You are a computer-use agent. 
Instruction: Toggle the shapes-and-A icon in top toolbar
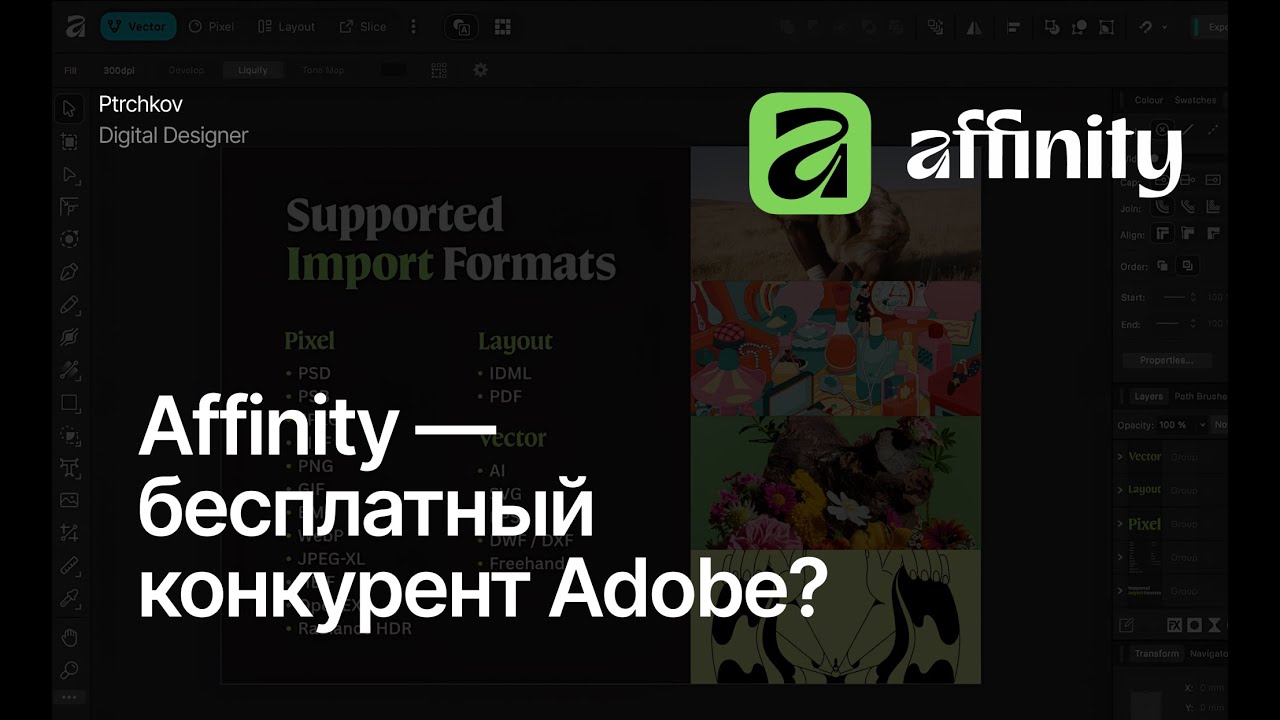click(461, 27)
